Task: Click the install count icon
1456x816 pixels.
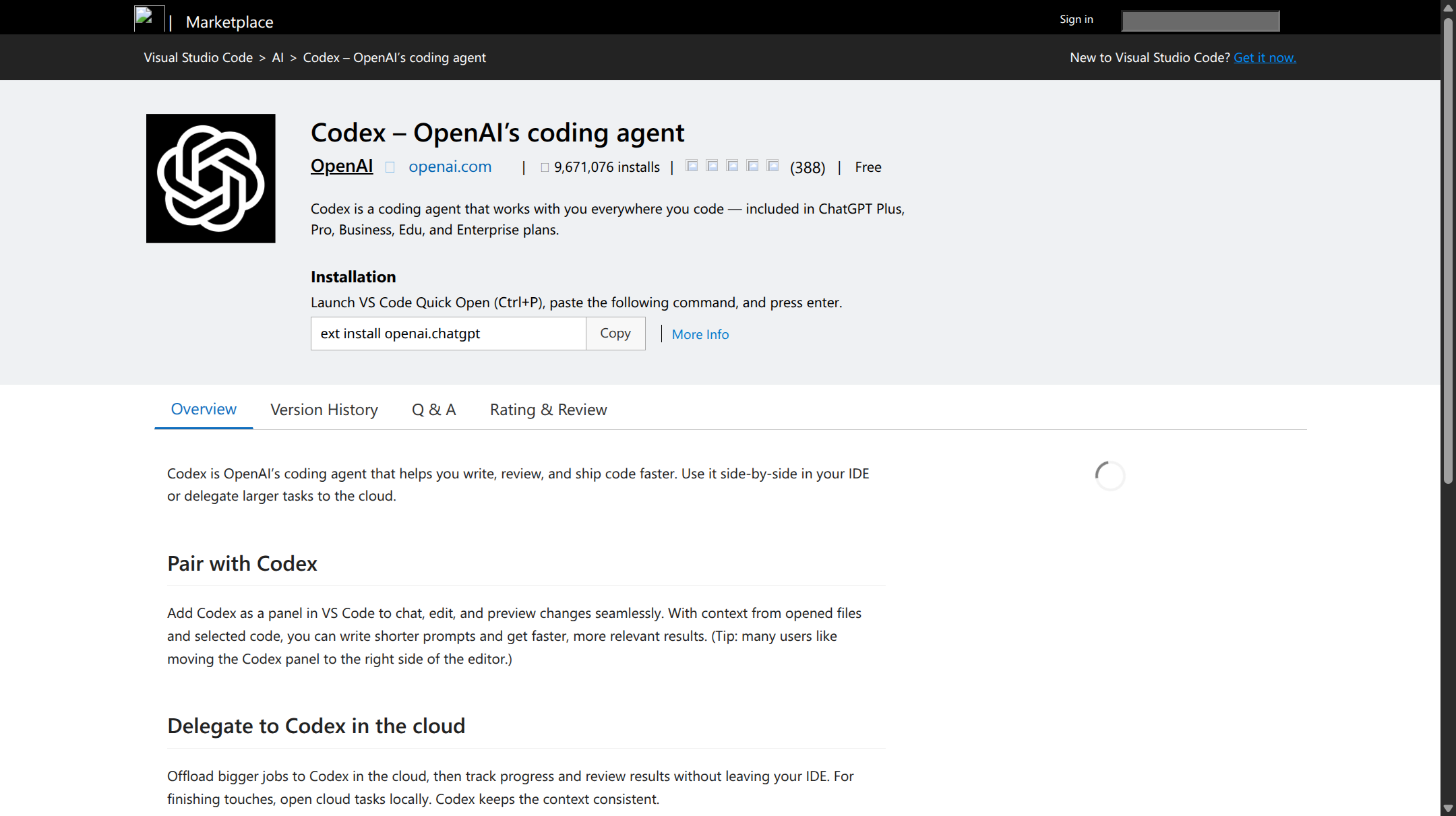Action: [545, 167]
